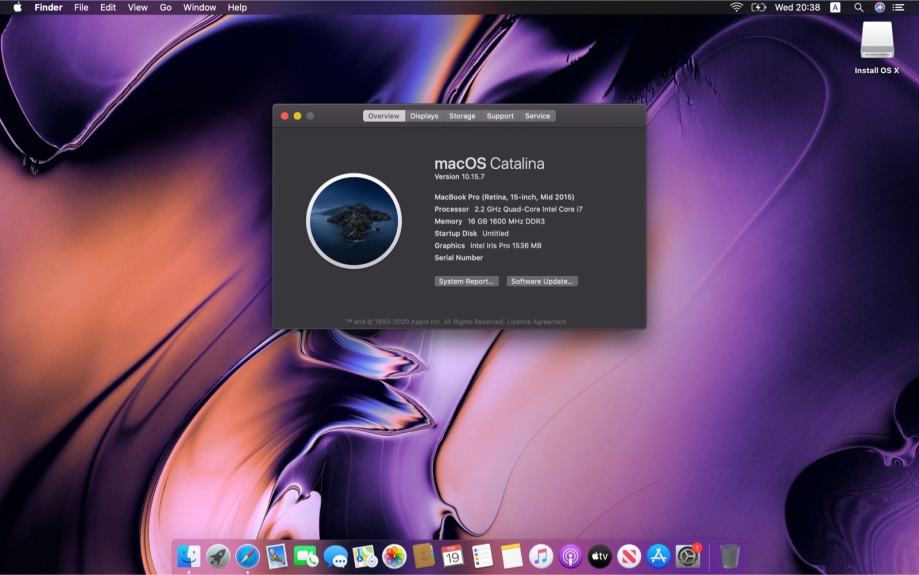Switch to the Displays tab
This screenshot has width=919, height=575.
click(x=424, y=116)
